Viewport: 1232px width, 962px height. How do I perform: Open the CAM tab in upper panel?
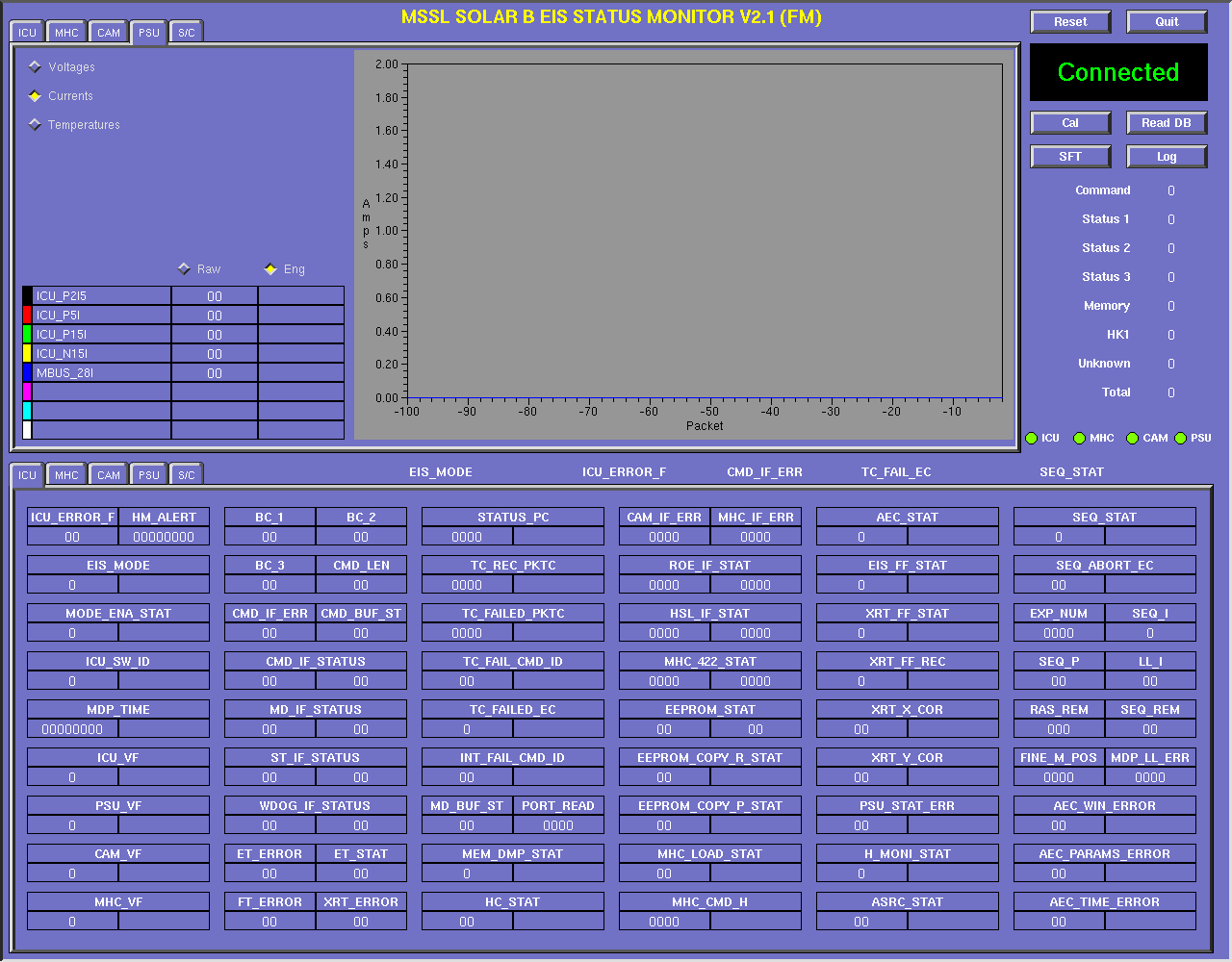109,33
